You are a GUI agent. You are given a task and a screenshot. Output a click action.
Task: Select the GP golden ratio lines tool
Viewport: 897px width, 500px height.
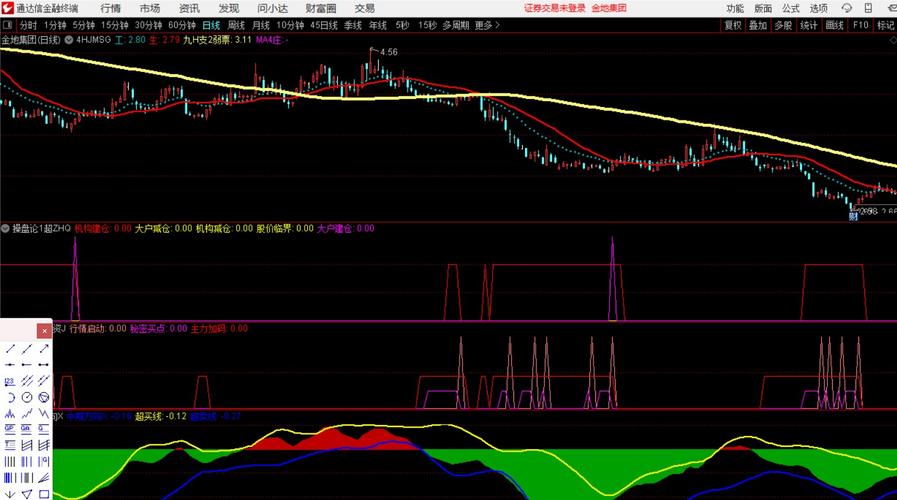(x=10, y=428)
